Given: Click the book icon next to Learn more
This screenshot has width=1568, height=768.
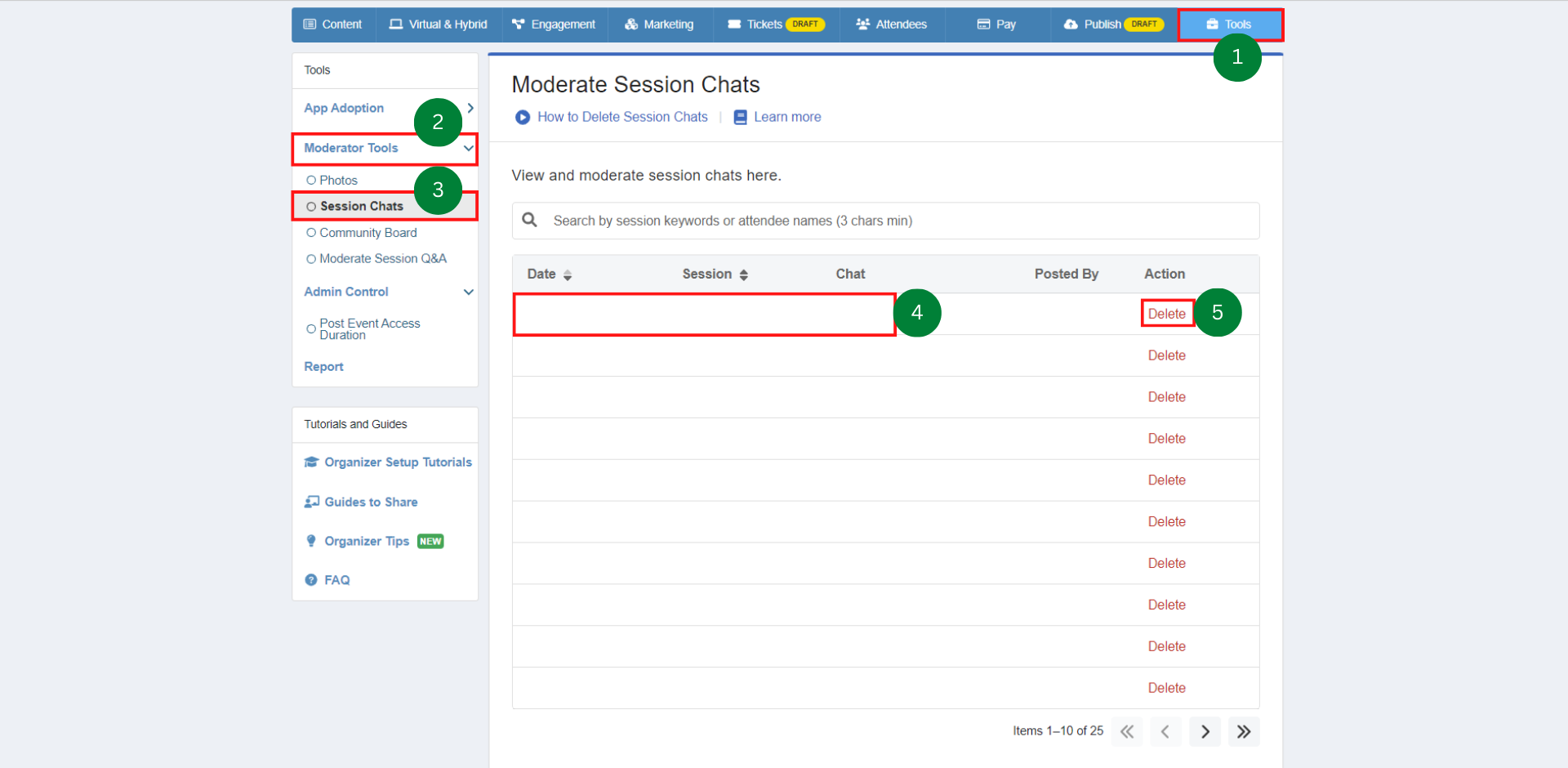Looking at the screenshot, I should click(x=741, y=117).
